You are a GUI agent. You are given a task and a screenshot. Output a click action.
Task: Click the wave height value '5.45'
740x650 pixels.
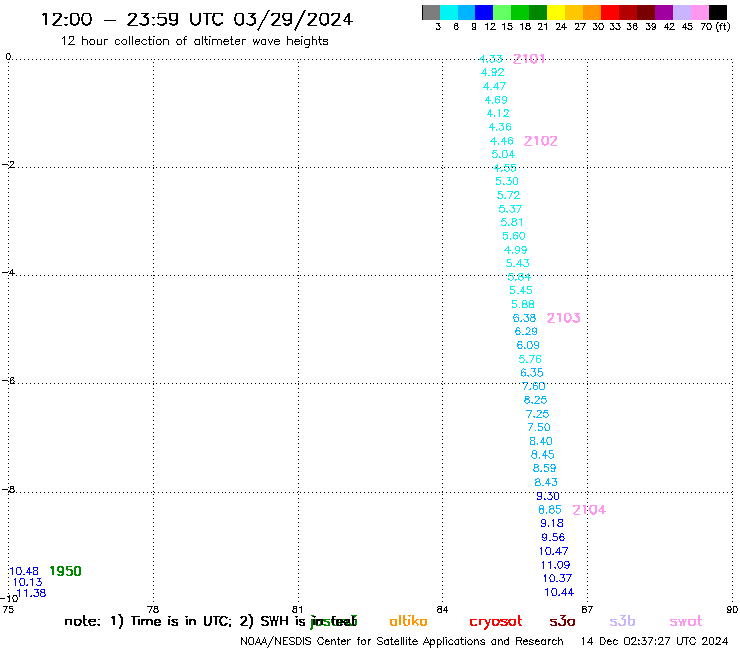[x=521, y=290]
